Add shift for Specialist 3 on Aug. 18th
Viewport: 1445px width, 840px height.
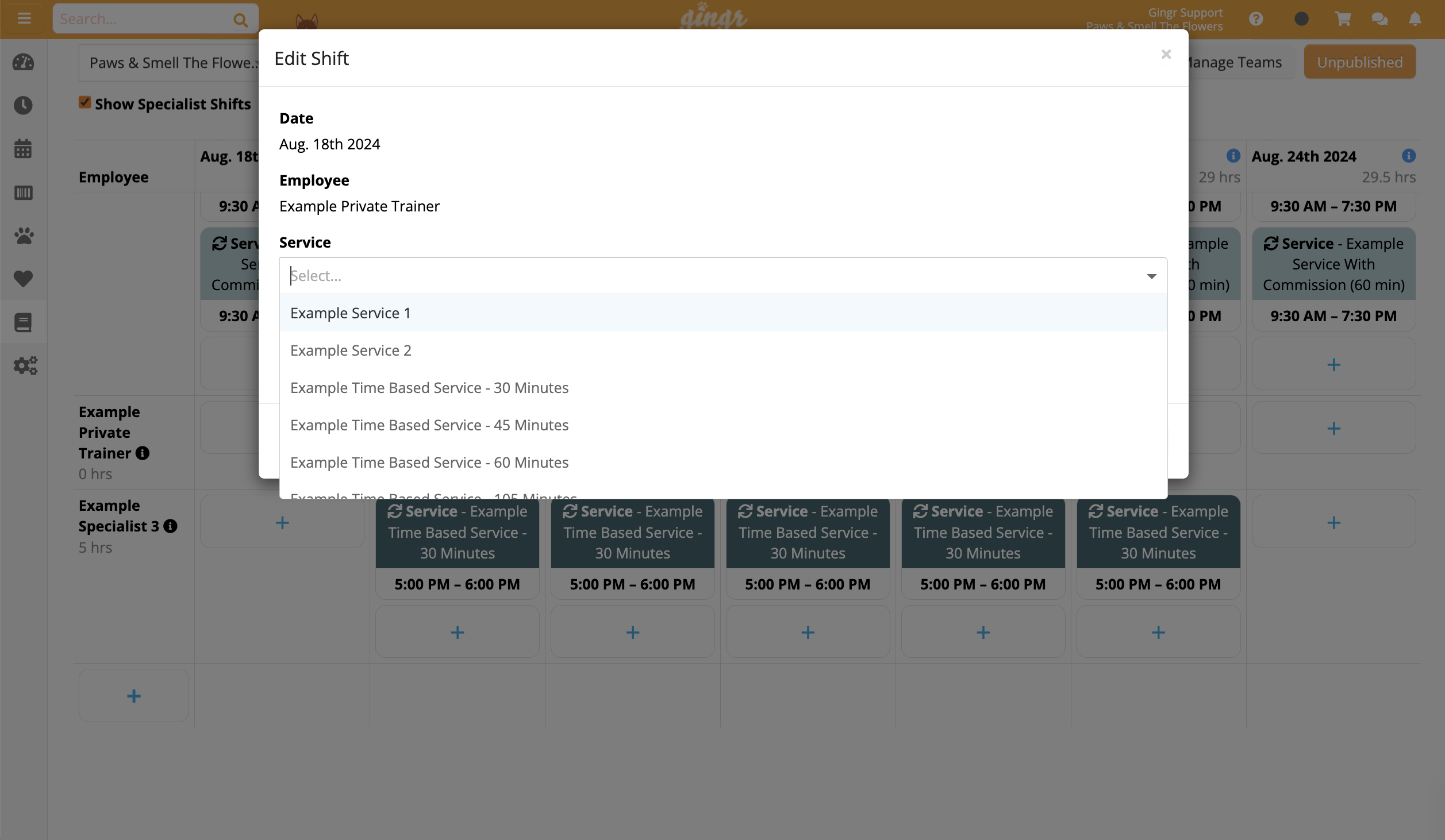pos(282,522)
